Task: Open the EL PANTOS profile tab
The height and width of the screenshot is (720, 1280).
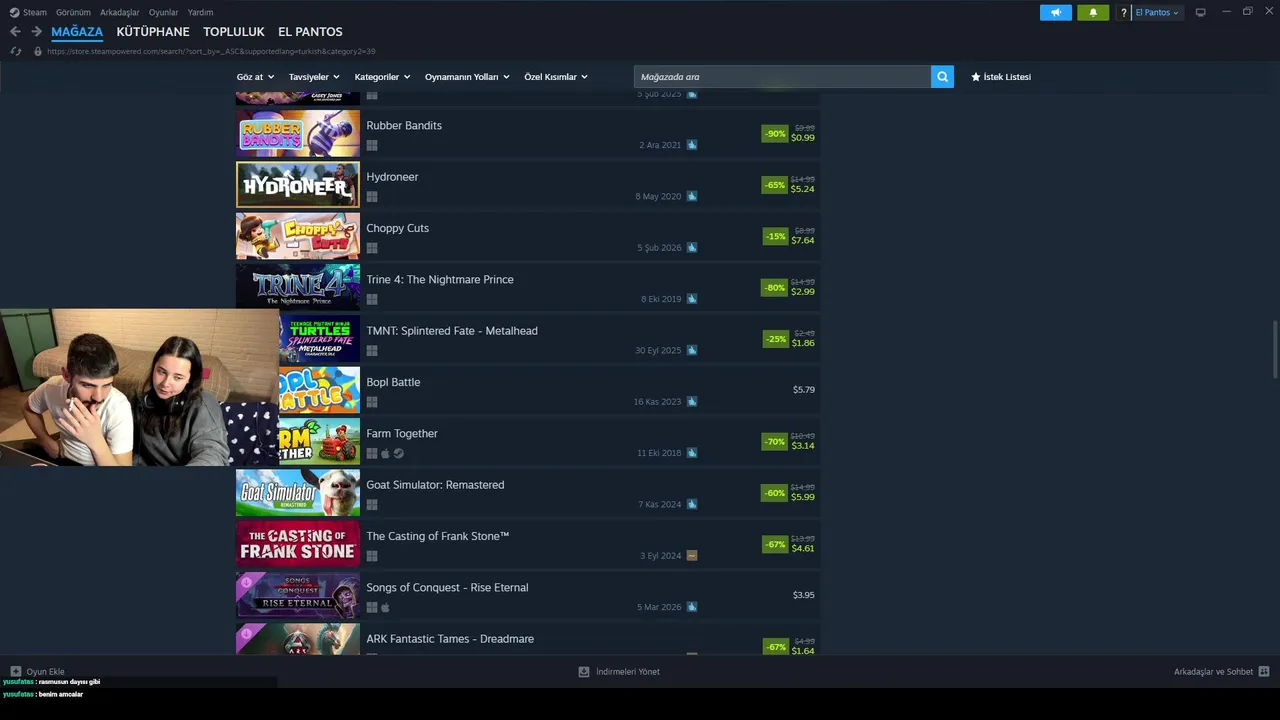Action: pos(310,32)
